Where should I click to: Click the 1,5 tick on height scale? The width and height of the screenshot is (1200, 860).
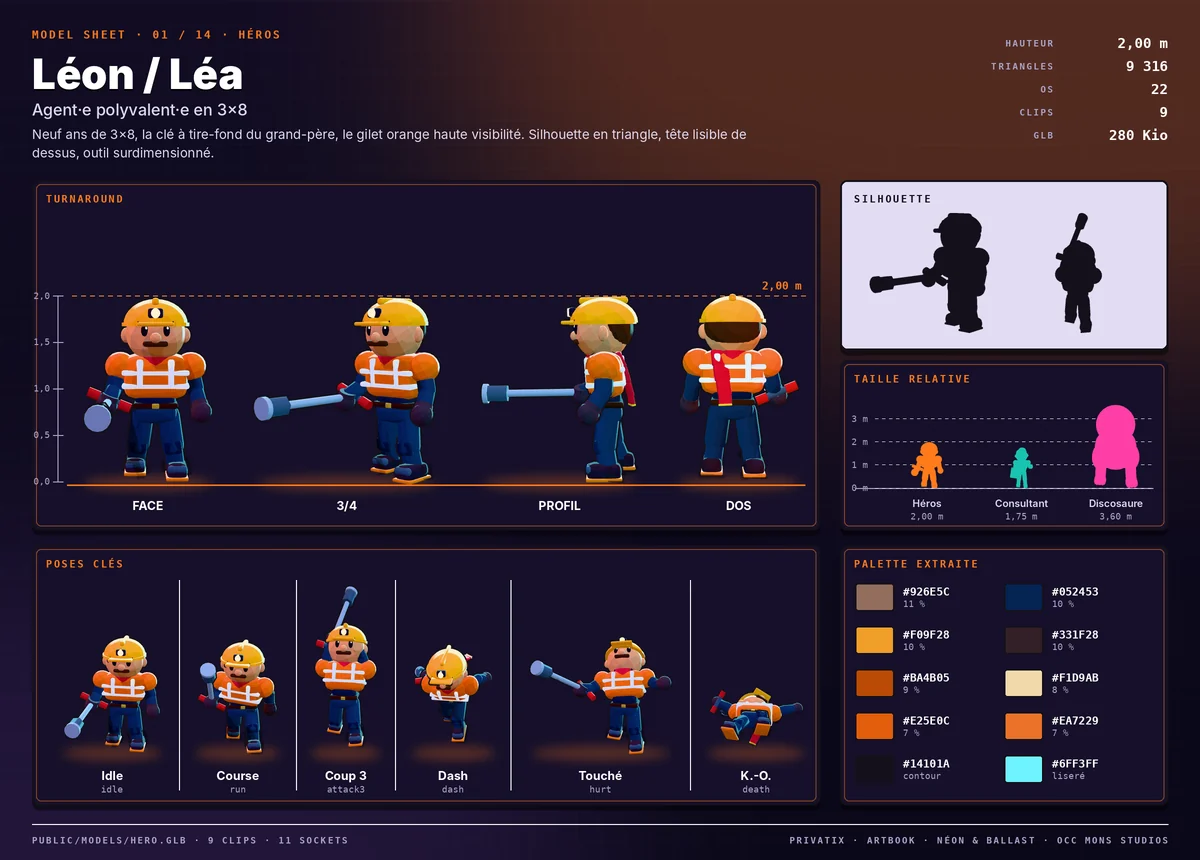point(41,342)
